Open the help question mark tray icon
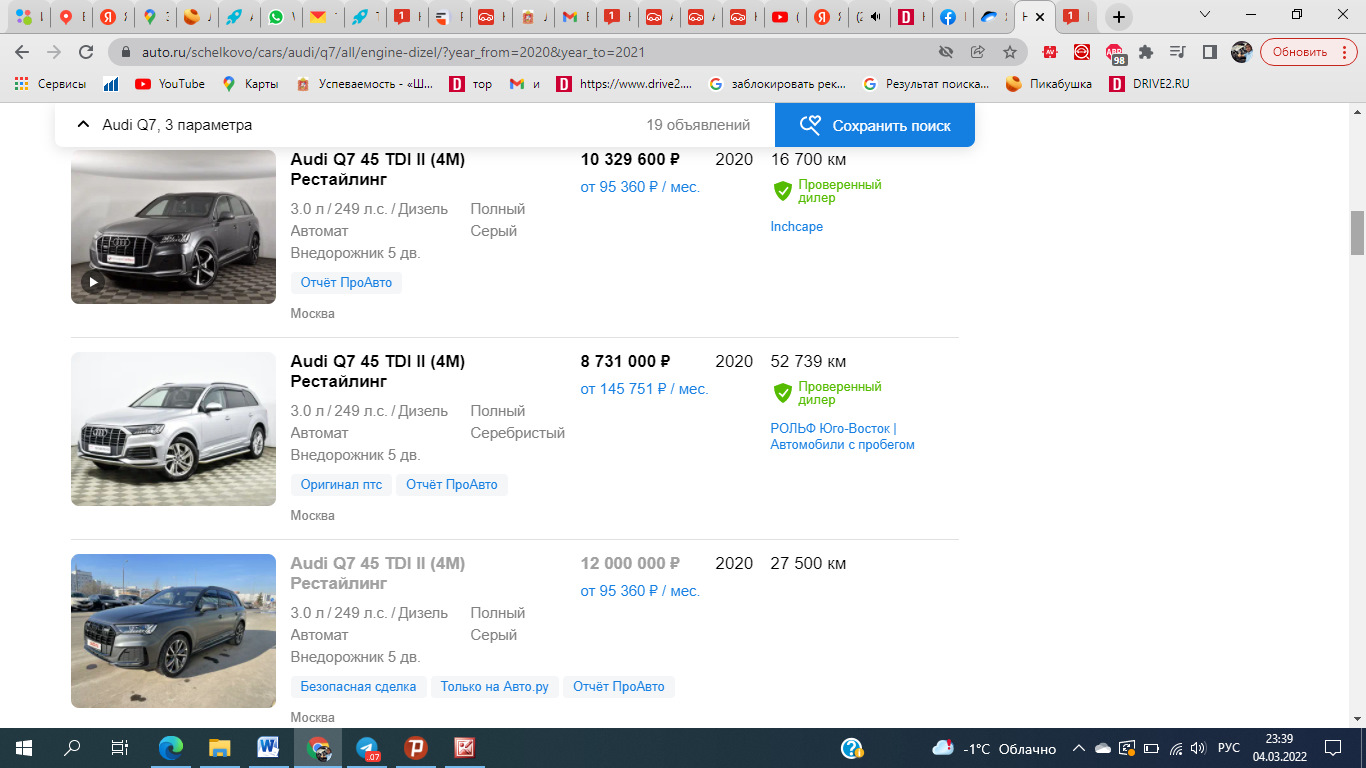 click(x=852, y=748)
